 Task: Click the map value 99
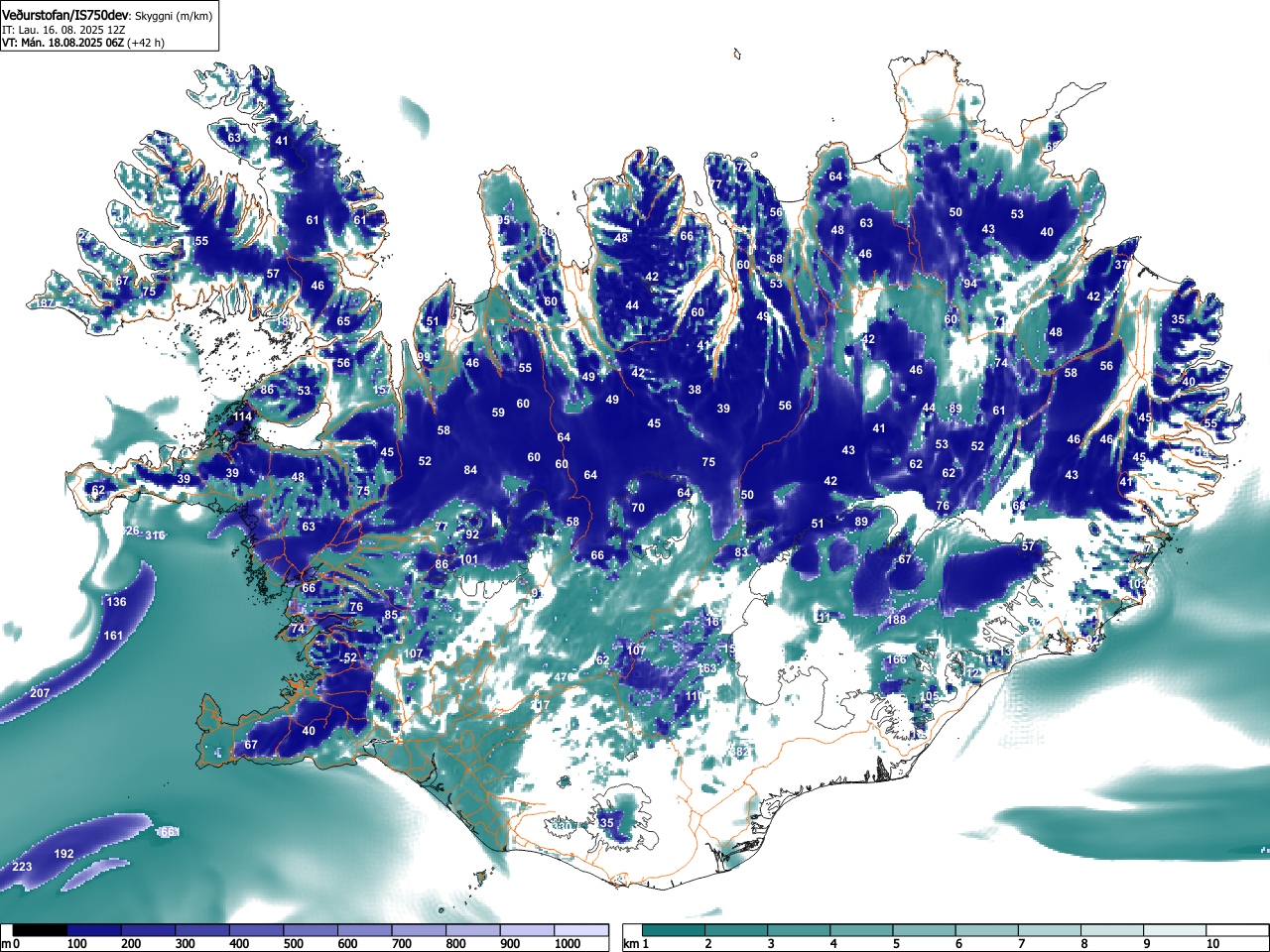click(424, 358)
